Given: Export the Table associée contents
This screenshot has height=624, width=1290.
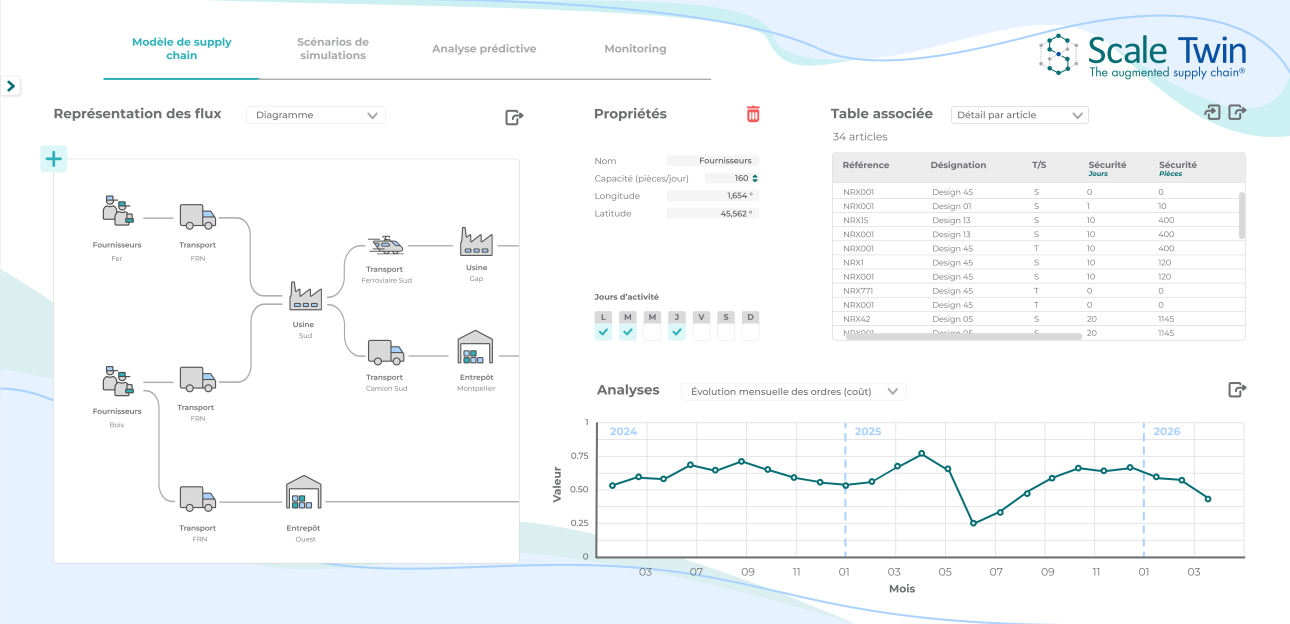Looking at the screenshot, I should point(1236,113).
